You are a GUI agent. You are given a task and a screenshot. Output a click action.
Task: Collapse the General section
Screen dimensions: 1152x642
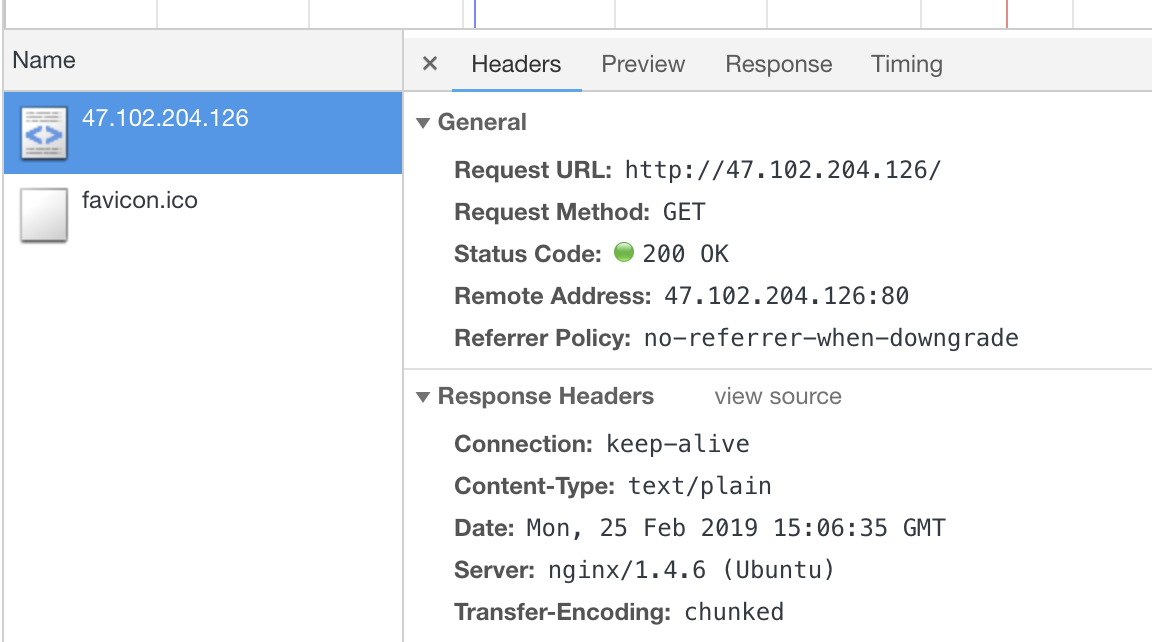423,123
